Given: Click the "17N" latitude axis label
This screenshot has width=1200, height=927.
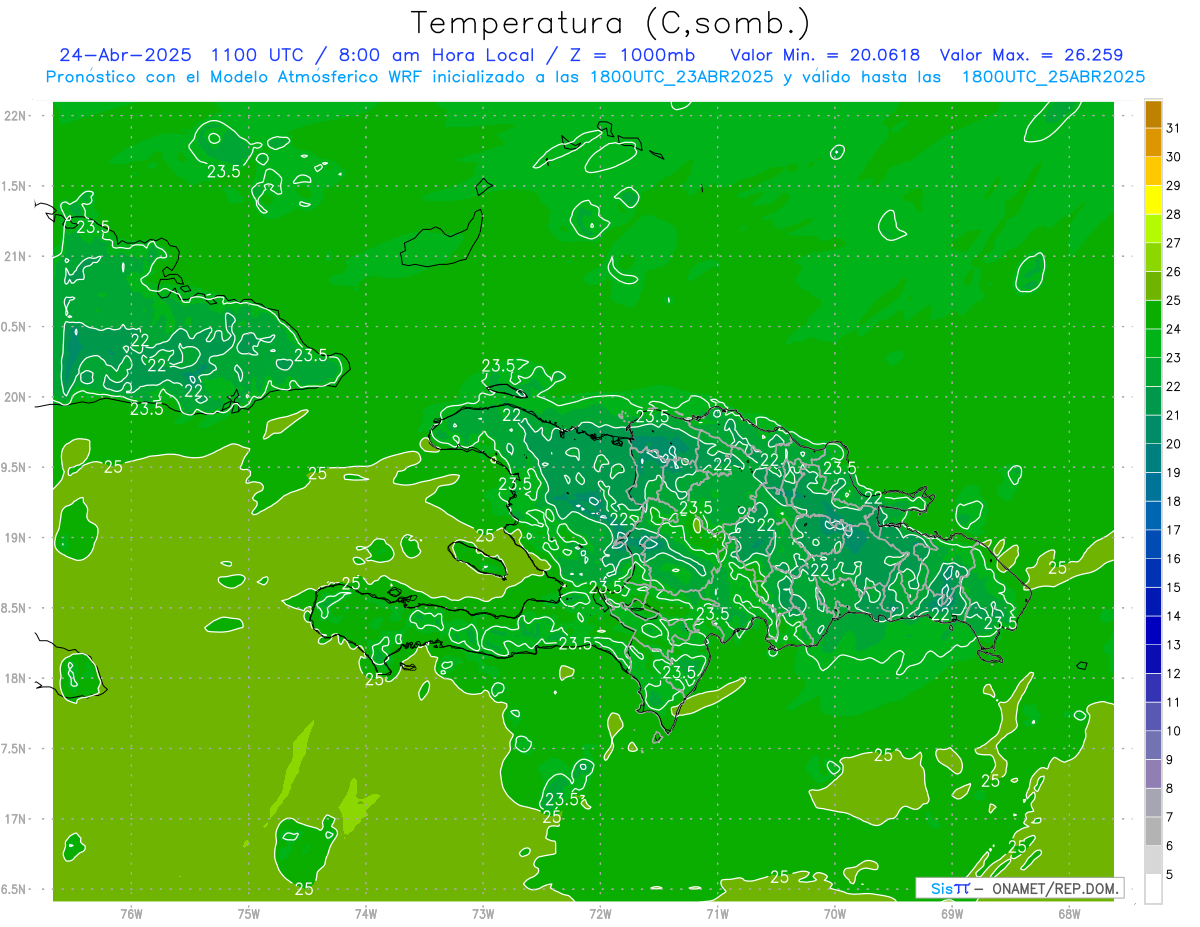Looking at the screenshot, I should [15, 819].
